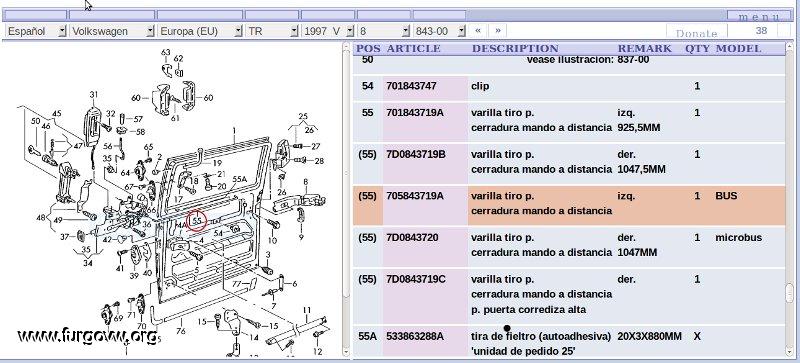The height and width of the screenshot is (363, 800).
Task: Go to previous illustration with « button
Action: [x=478, y=31]
